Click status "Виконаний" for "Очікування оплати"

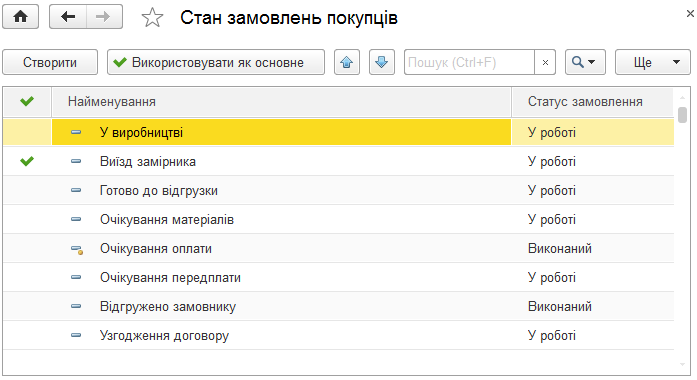[560, 248]
